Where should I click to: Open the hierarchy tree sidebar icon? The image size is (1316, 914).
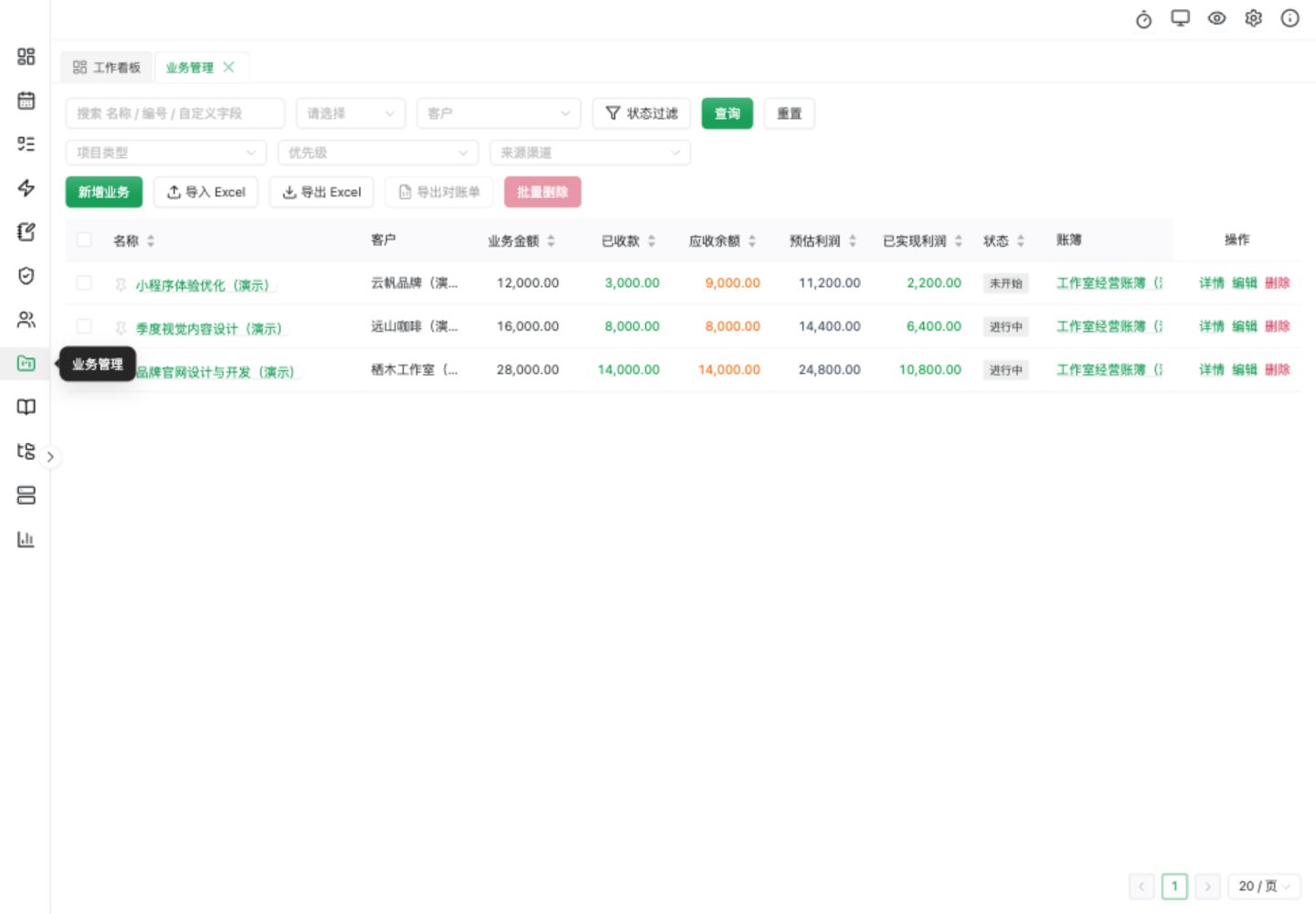point(26,452)
